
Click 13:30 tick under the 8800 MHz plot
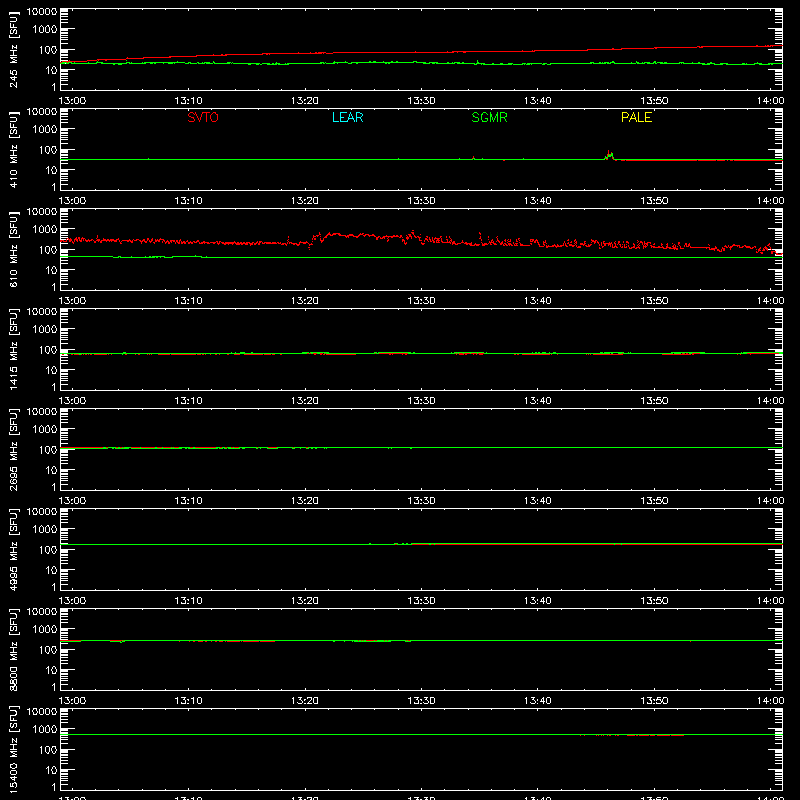421,701
